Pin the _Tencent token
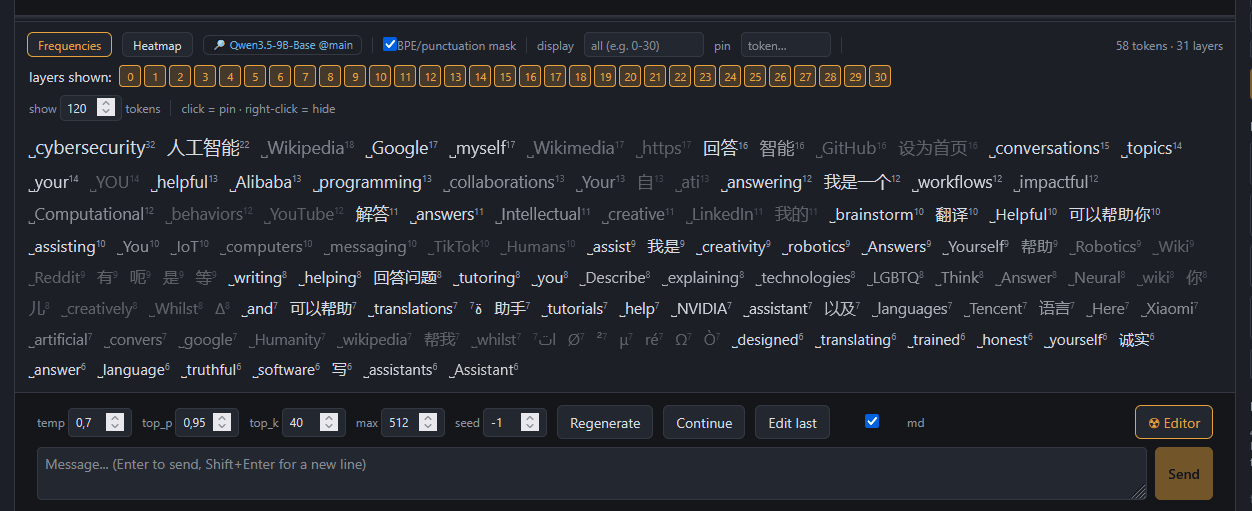Image resolution: width=1252 pixels, height=511 pixels. click(996, 309)
